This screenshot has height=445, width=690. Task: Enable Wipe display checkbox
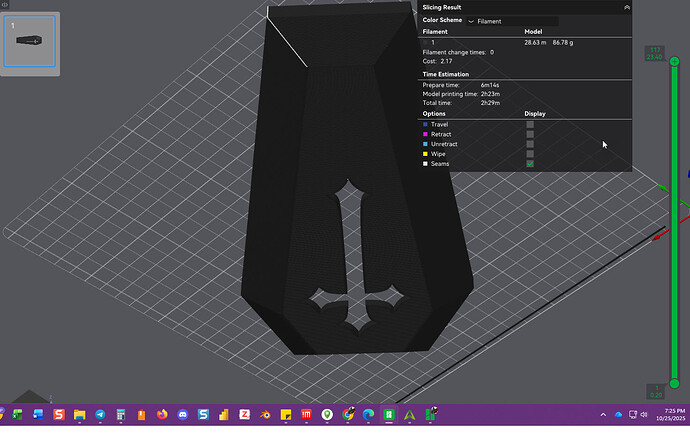(530, 154)
